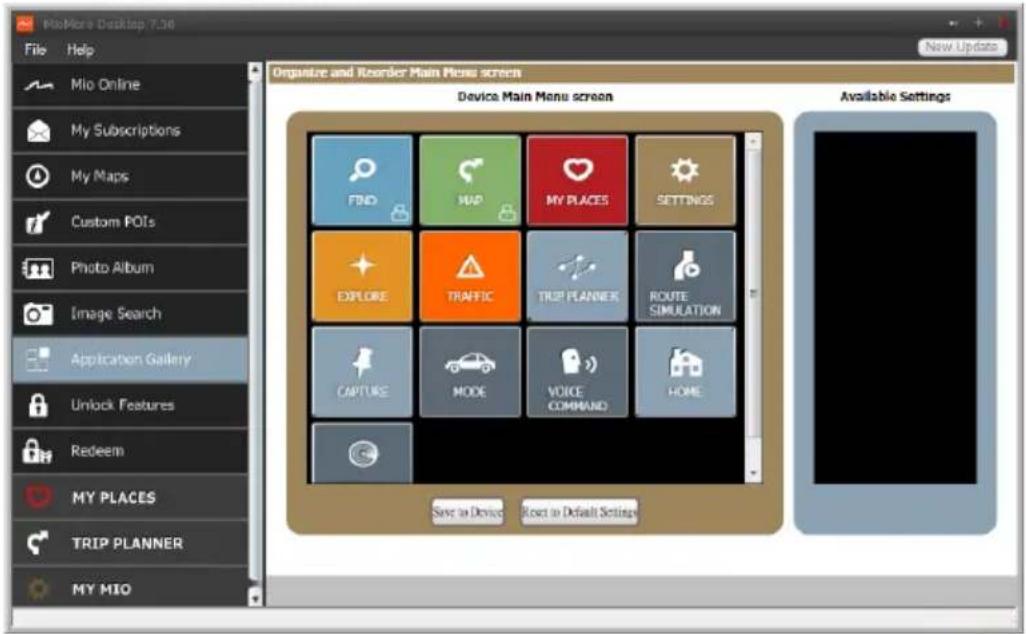Open Redeem label in sidebar
Viewport: 1026px width, 634px height.
(97, 451)
